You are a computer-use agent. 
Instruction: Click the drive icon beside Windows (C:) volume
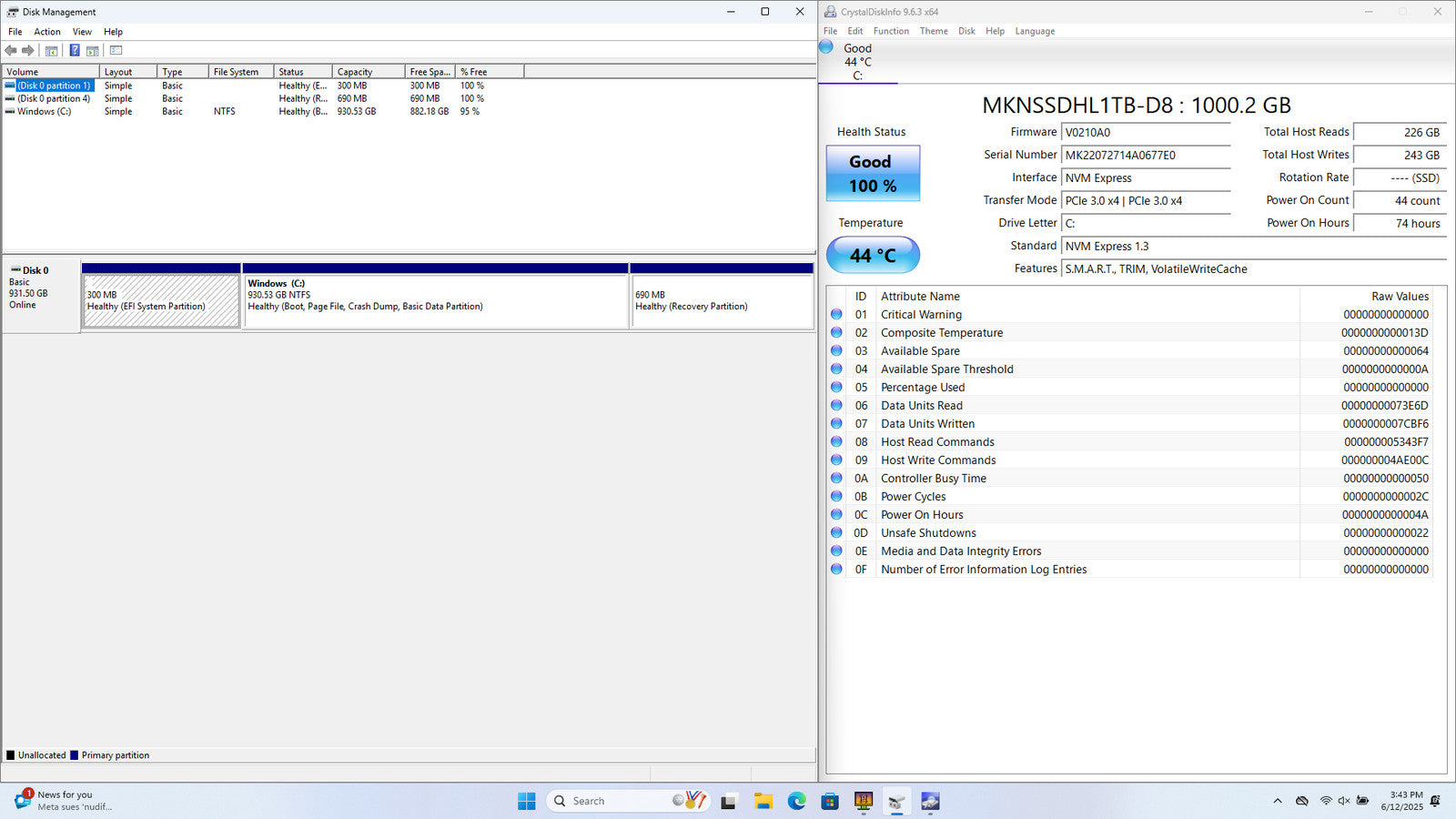(10, 111)
